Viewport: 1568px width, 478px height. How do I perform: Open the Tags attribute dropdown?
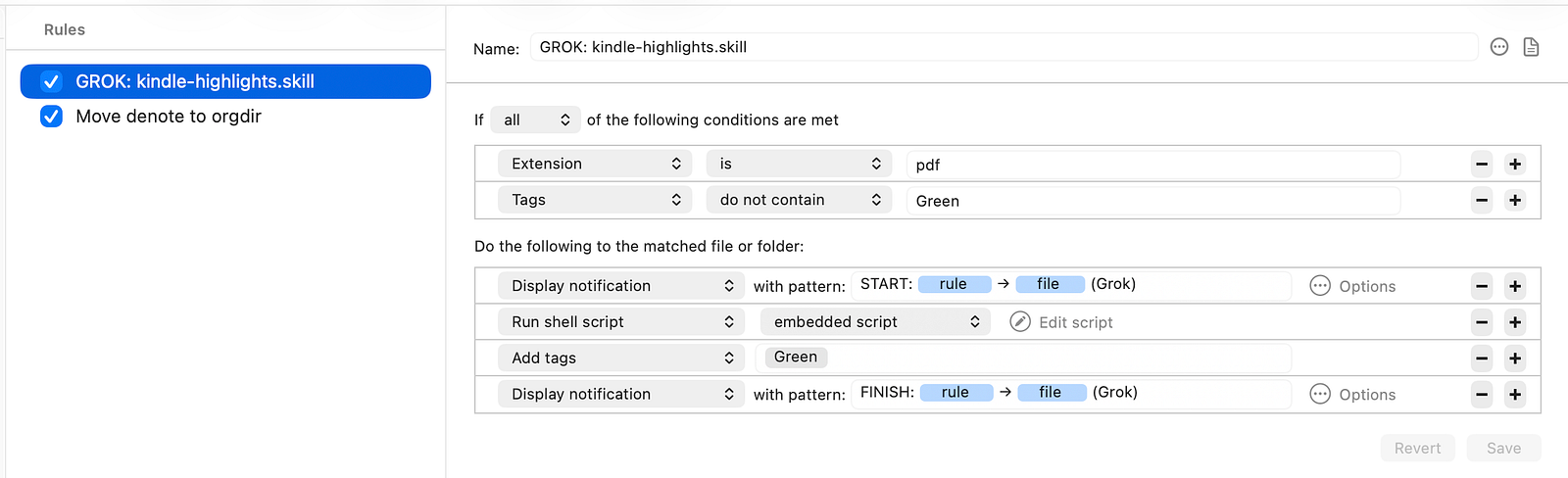(x=595, y=200)
